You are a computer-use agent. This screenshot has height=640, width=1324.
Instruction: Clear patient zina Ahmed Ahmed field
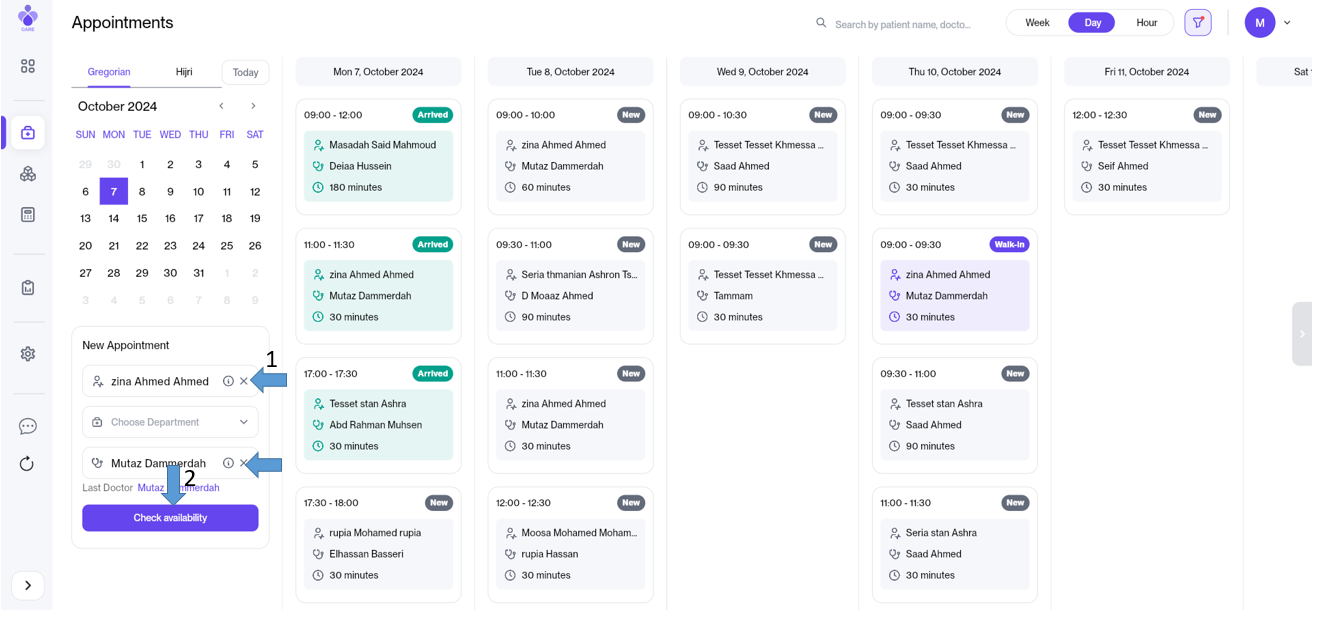click(x=244, y=381)
